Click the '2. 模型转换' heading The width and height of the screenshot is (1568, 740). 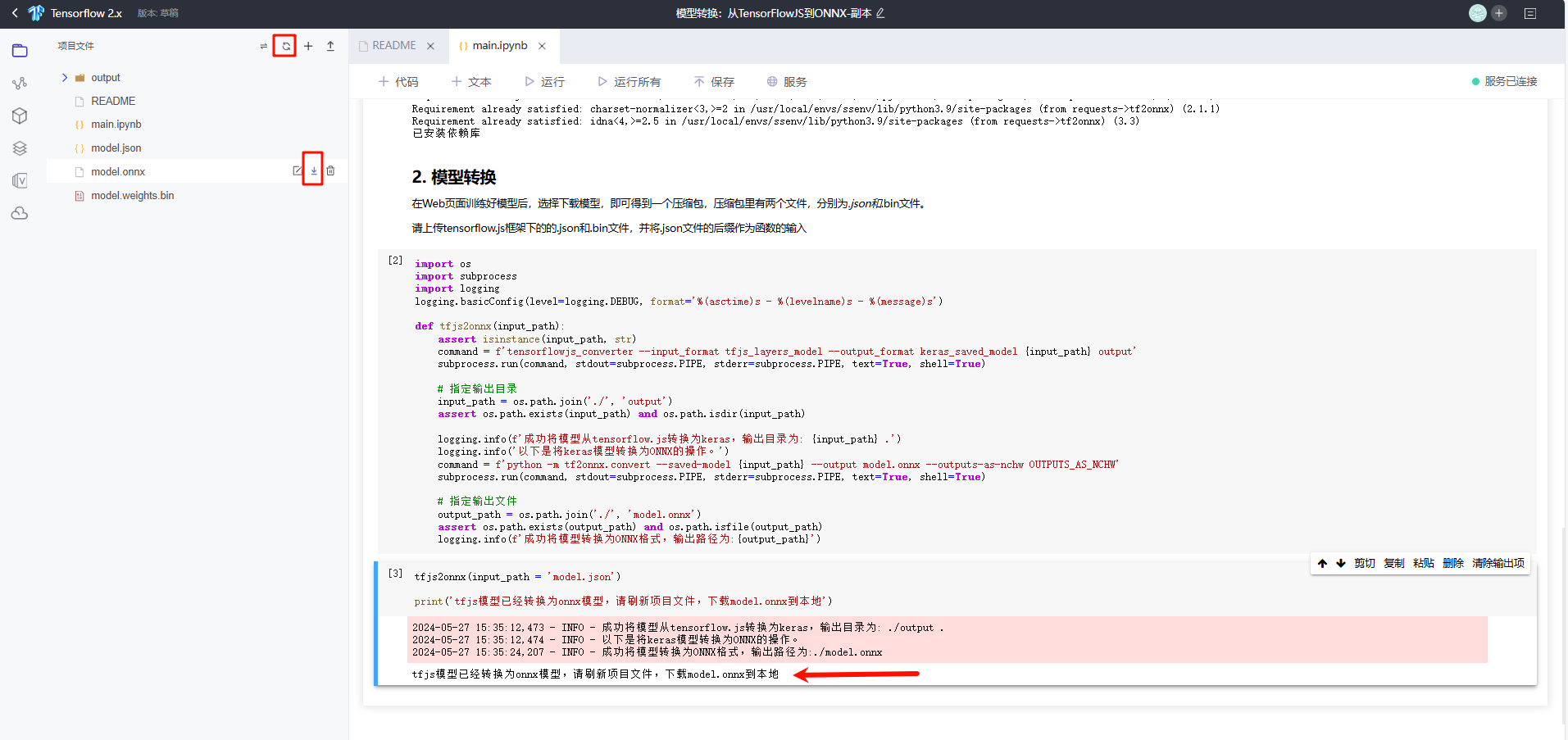tap(454, 178)
